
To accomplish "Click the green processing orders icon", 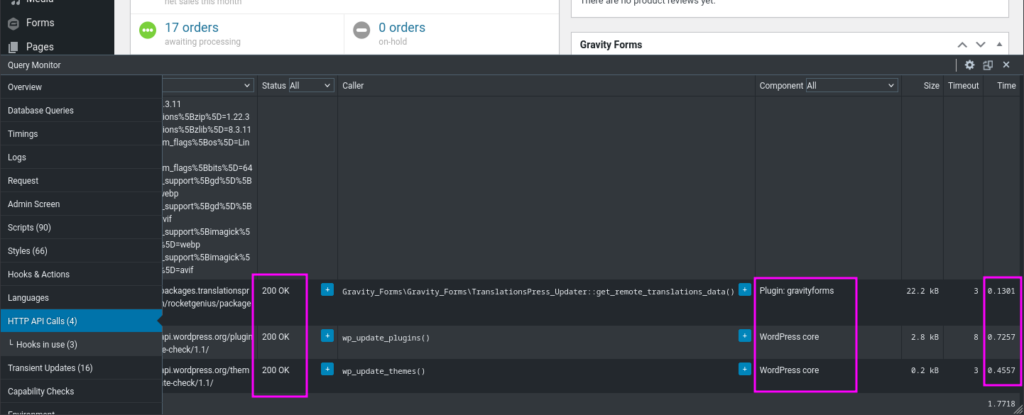I will click(148, 31).
